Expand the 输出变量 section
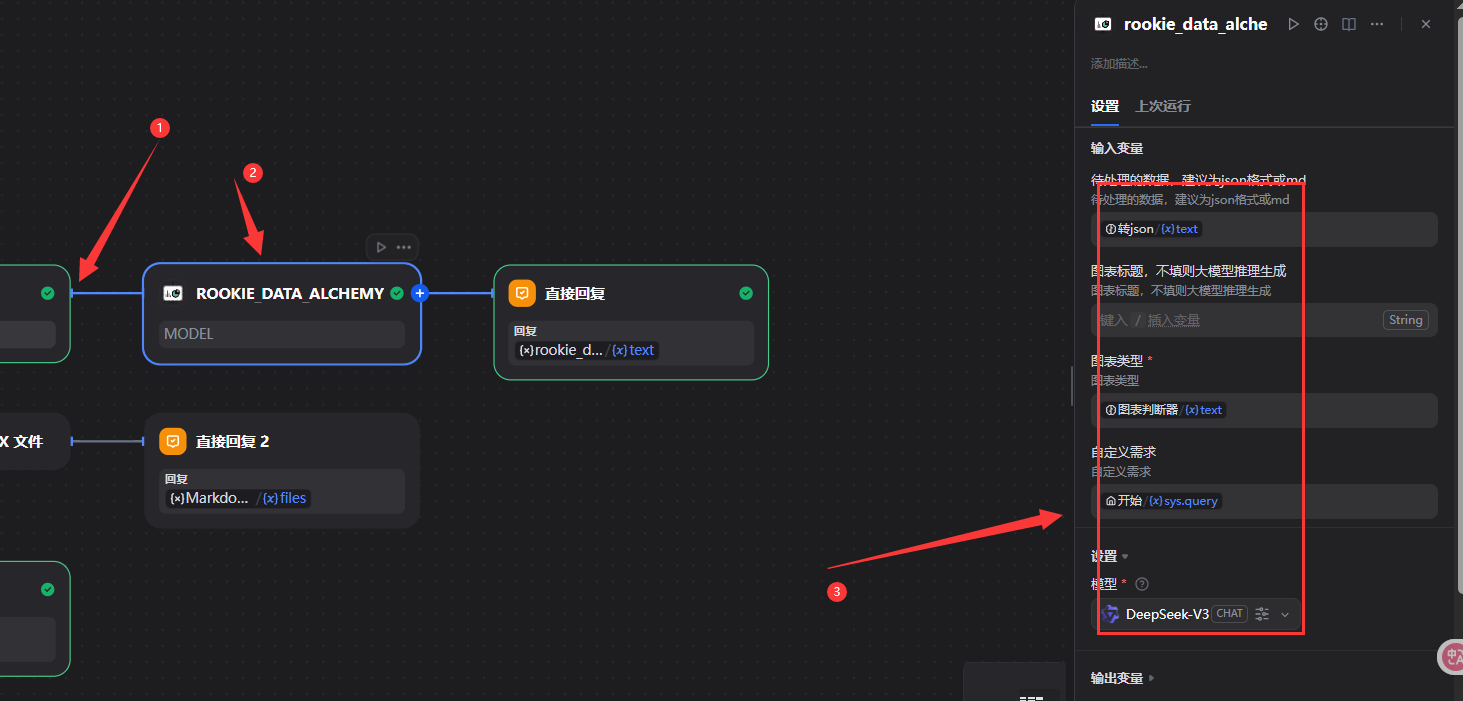 click(1122, 678)
